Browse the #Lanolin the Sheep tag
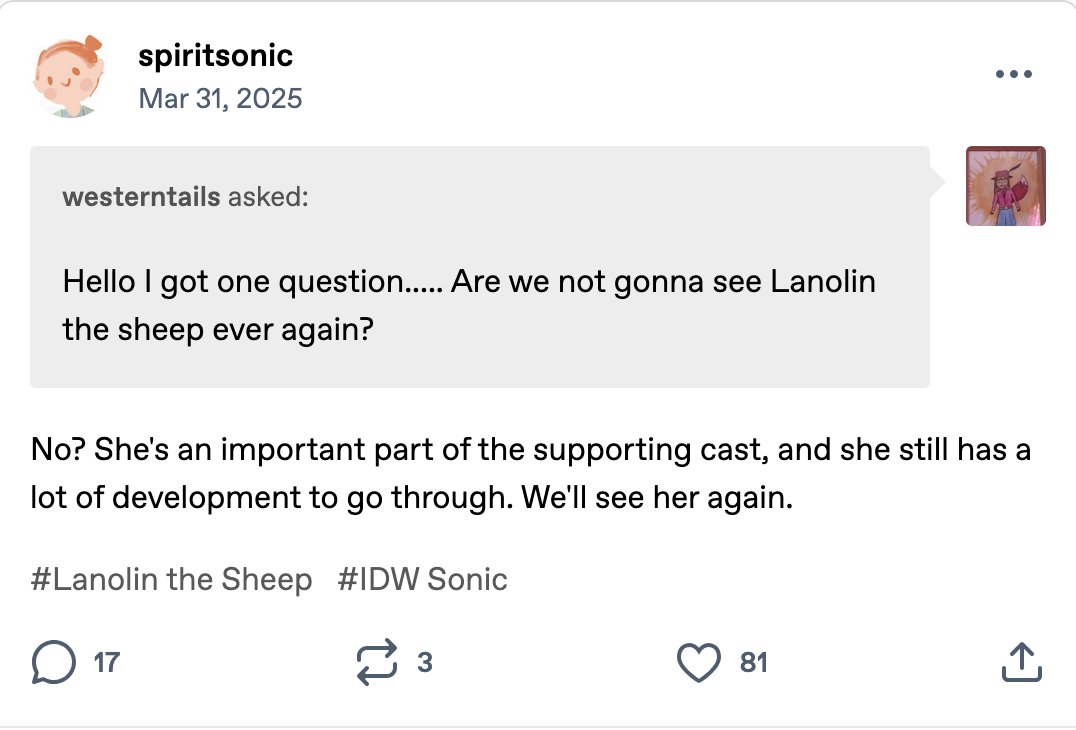The height and width of the screenshot is (730, 1076). (171, 579)
